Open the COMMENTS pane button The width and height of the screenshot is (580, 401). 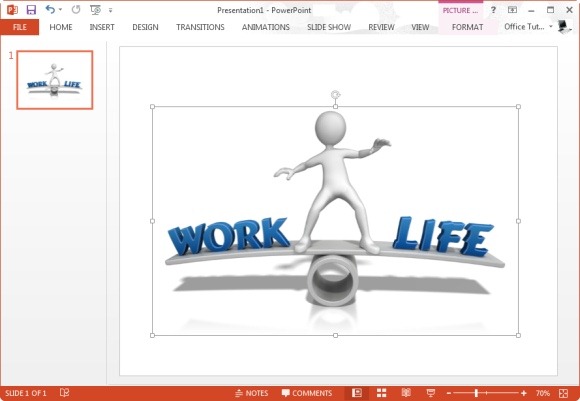click(307, 393)
